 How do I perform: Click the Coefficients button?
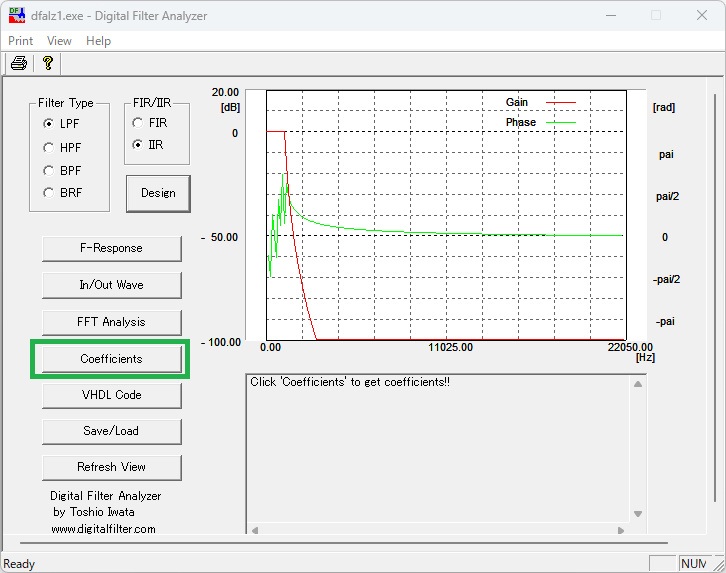tap(111, 359)
